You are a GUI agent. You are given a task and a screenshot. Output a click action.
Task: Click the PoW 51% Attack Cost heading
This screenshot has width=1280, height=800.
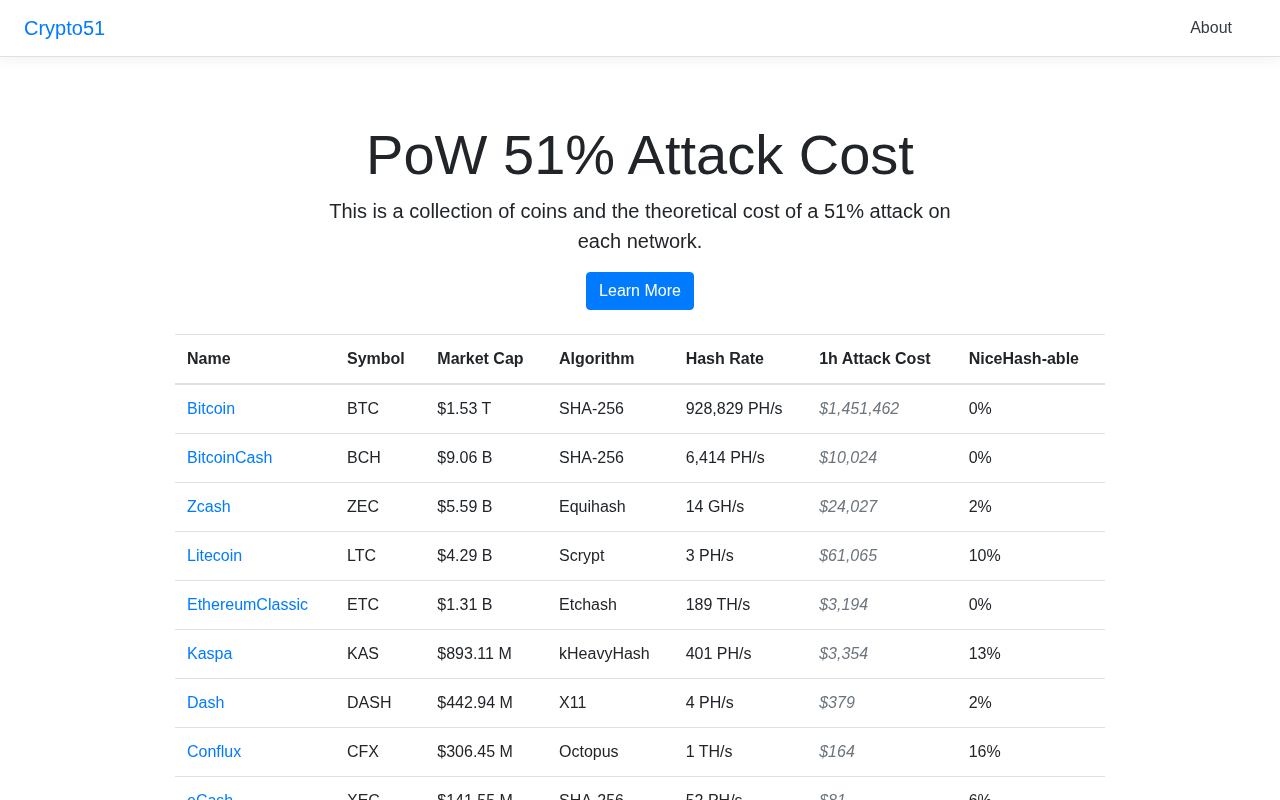[x=640, y=155]
